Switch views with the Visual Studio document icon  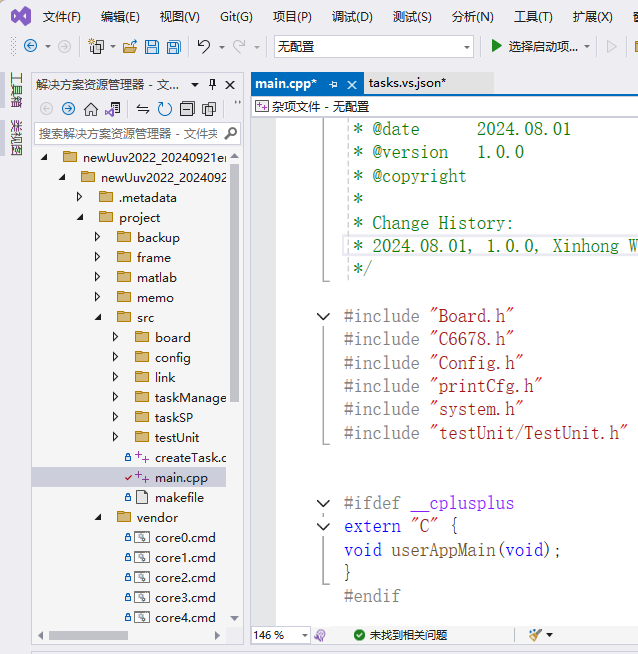click(113, 109)
